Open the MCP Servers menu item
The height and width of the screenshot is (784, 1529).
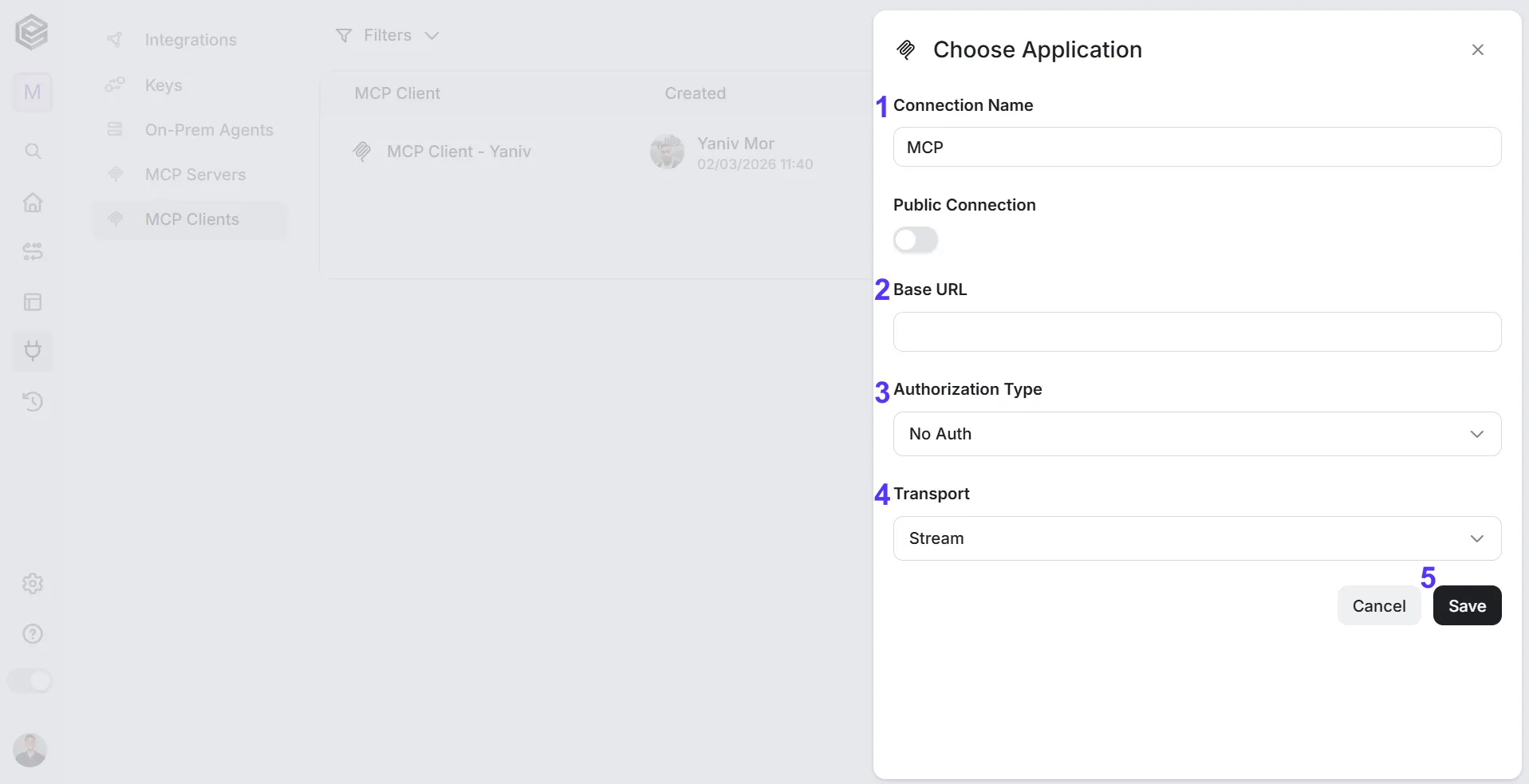click(x=190, y=175)
